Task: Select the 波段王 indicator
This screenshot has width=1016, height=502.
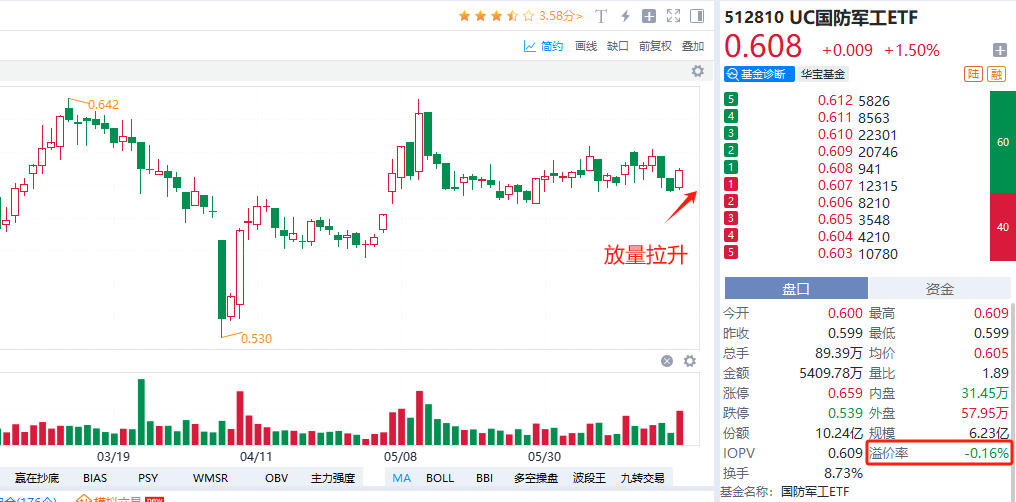Action: click(x=590, y=479)
